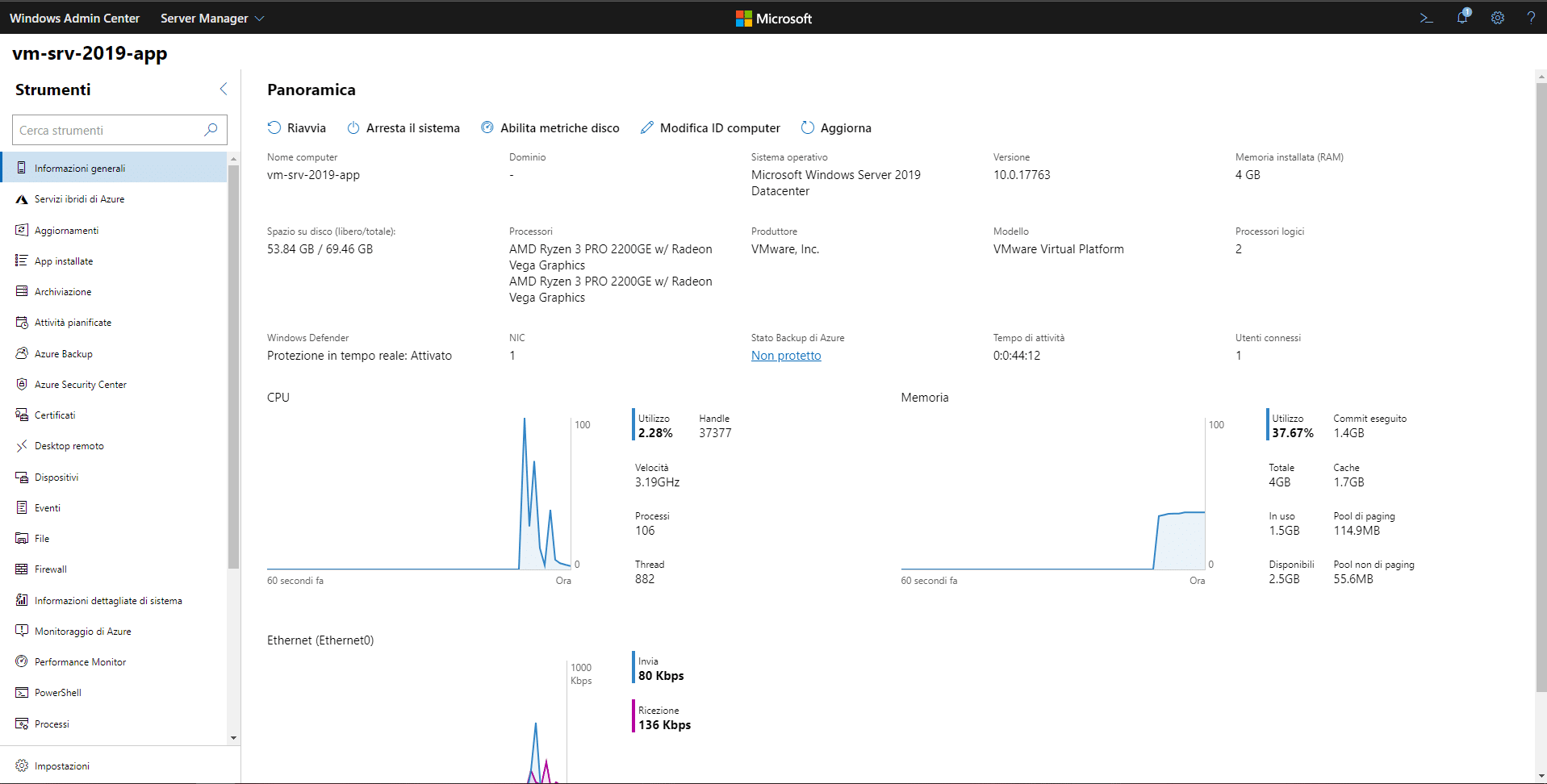The width and height of the screenshot is (1547, 784).
Task: Open the Non protetto backup link
Action: click(x=786, y=355)
